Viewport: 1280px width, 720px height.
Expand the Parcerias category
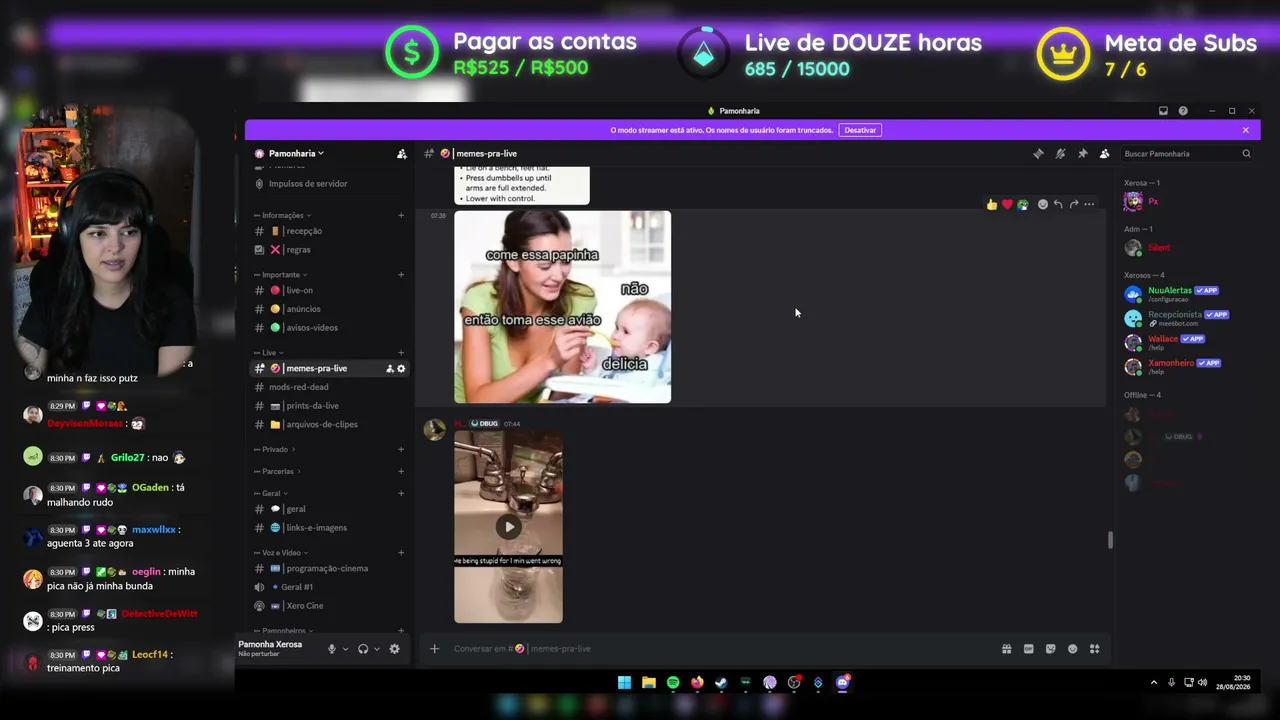278,472
